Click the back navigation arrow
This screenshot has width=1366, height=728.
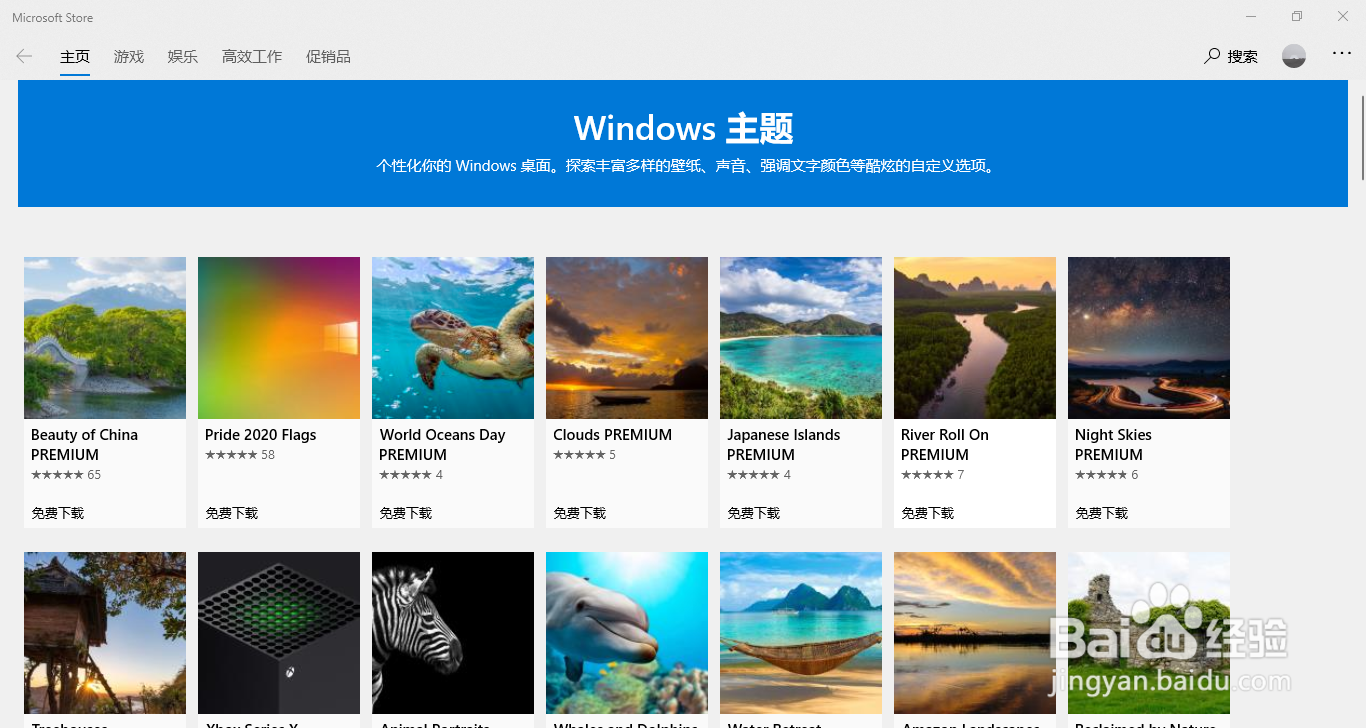[23, 56]
